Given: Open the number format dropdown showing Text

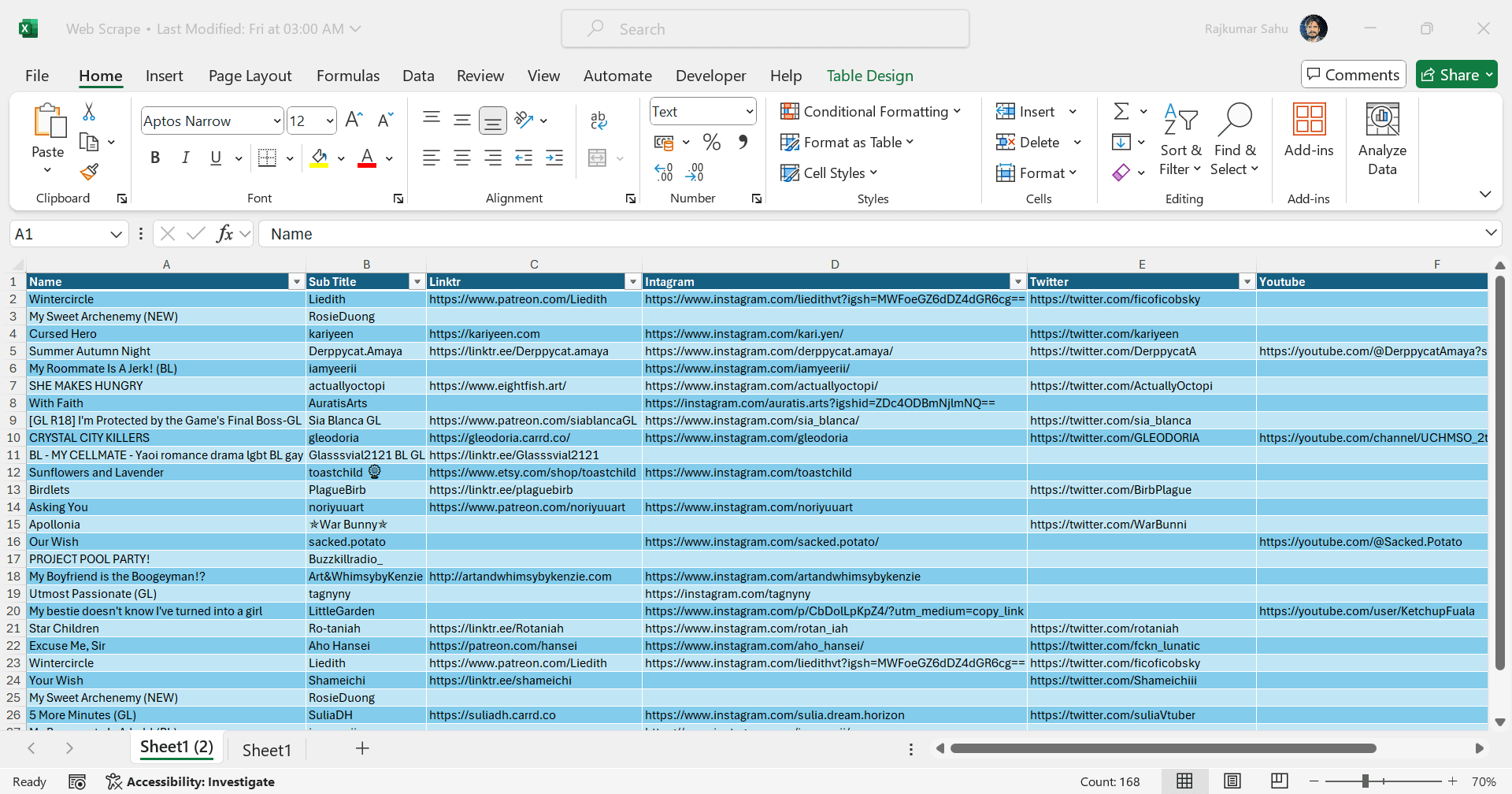Looking at the screenshot, I should pyautogui.click(x=749, y=112).
